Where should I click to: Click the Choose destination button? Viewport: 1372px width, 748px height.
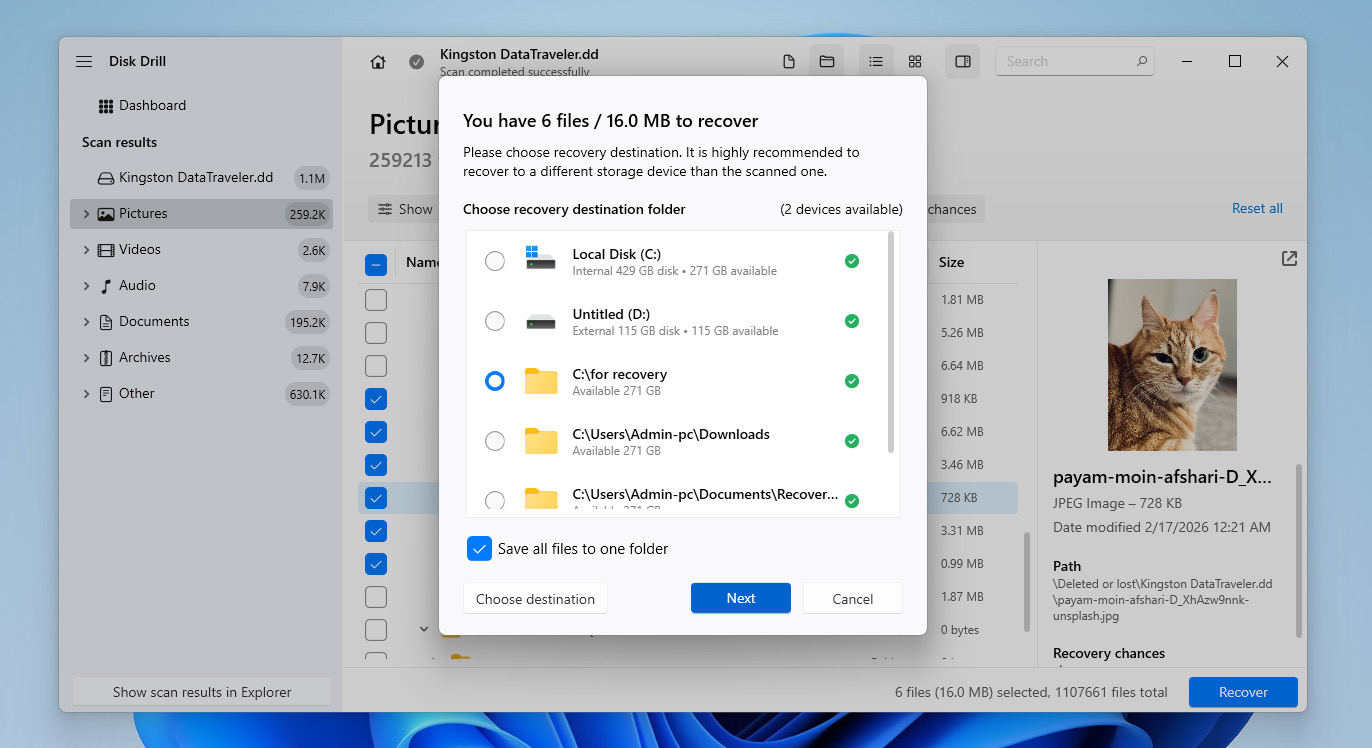pyautogui.click(x=535, y=599)
